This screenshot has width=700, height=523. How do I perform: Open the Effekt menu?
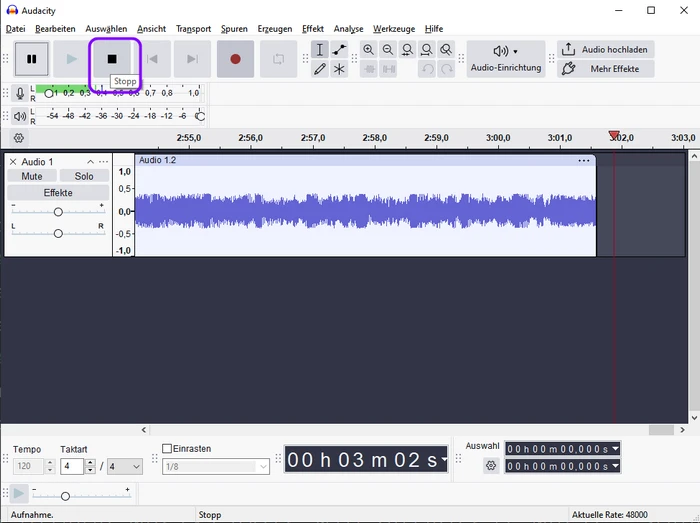pos(312,29)
